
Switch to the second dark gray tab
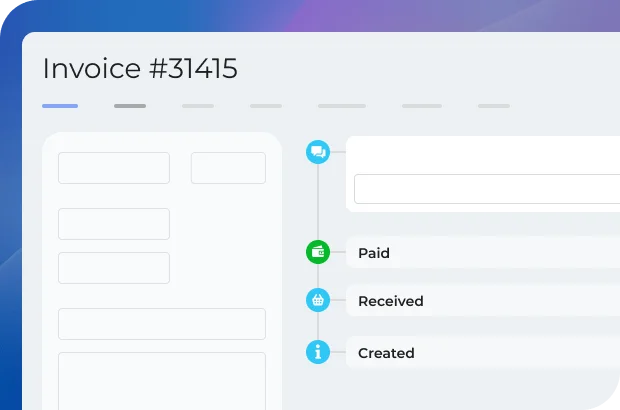[x=130, y=105]
